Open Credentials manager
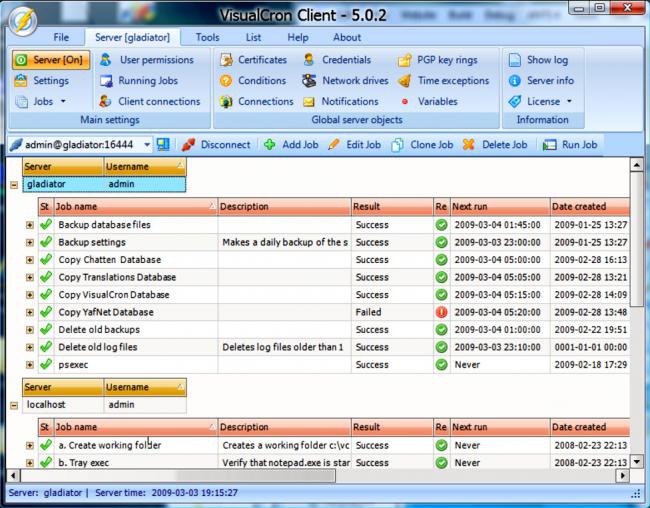Screen dimensions: 650x508 click(337, 60)
